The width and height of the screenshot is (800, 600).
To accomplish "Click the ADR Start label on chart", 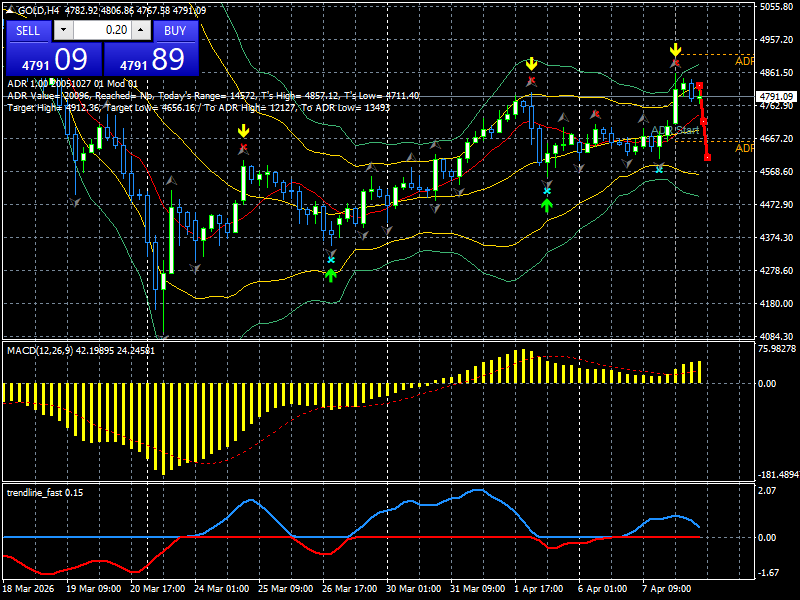I will (675, 131).
